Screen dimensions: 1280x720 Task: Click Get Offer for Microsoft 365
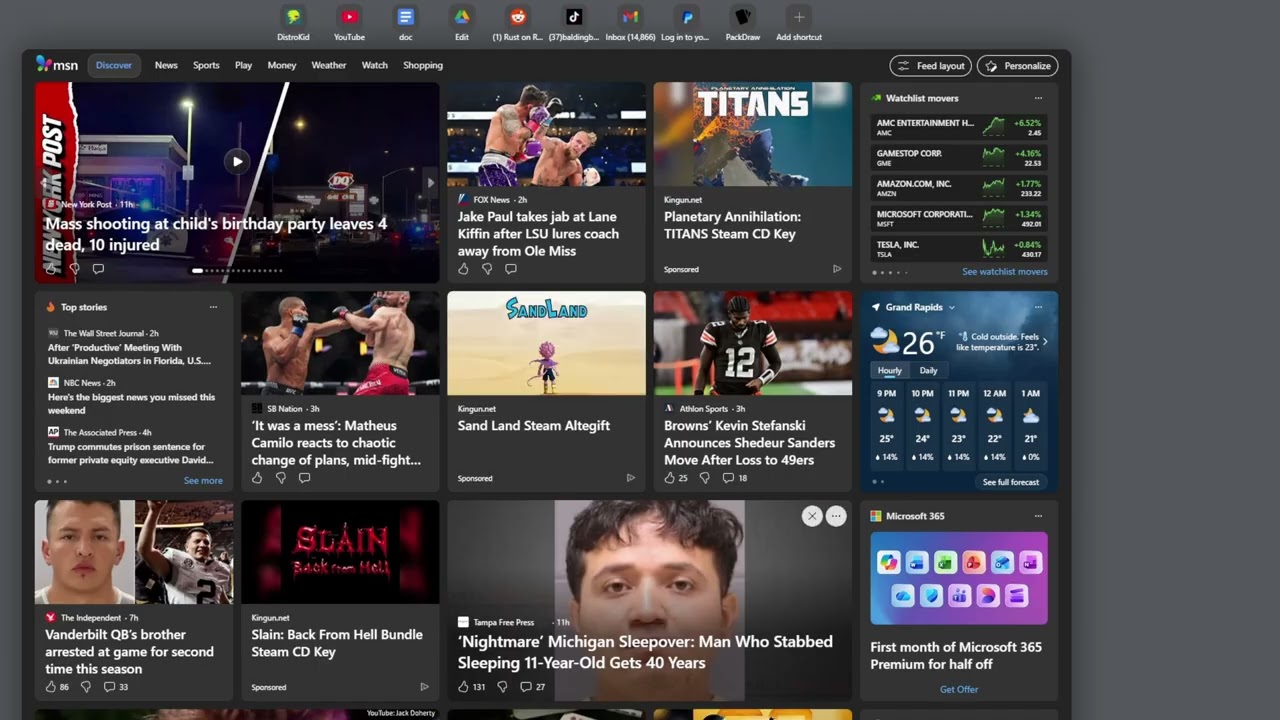[959, 690]
